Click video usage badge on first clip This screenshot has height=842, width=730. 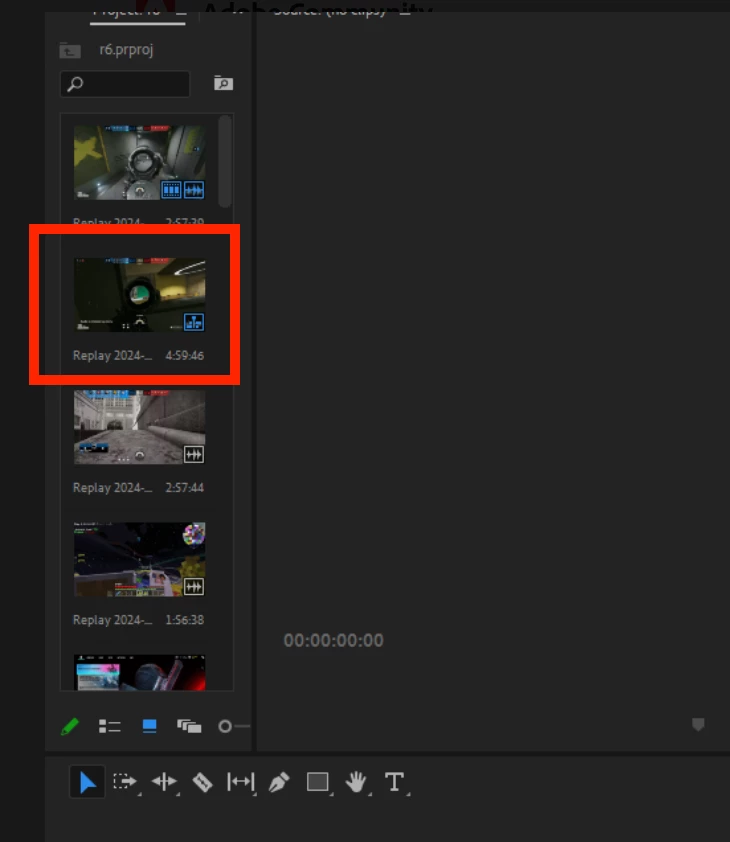(171, 190)
